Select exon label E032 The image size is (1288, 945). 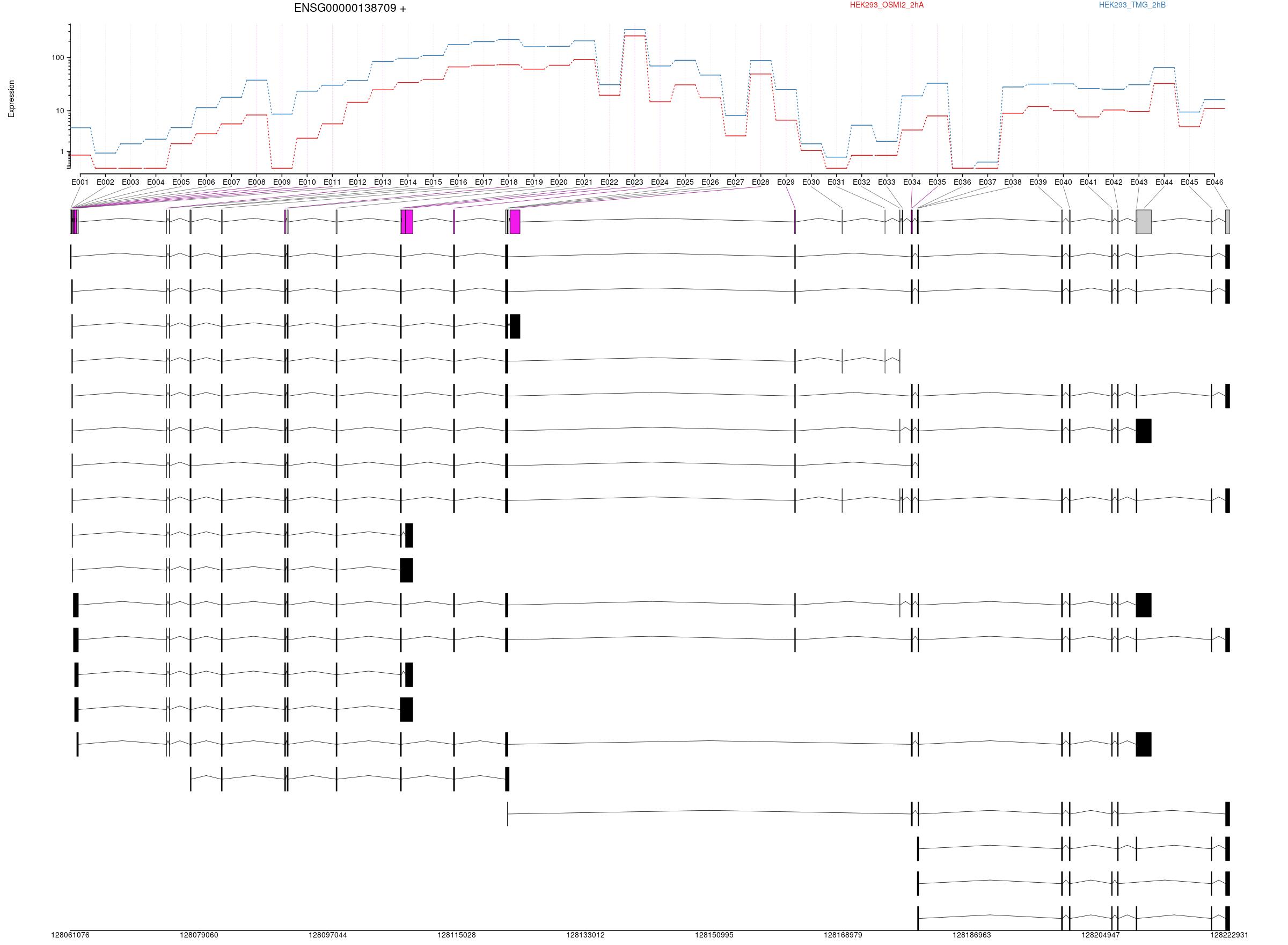(861, 183)
